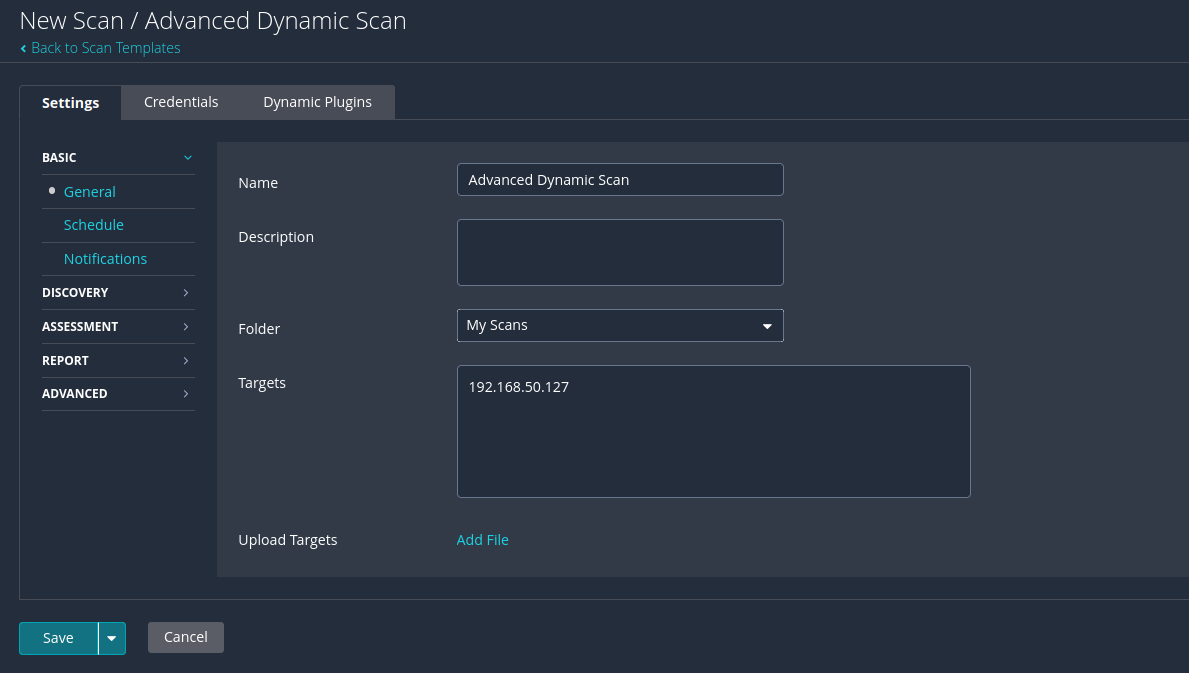Switch to the Dynamic Plugins tab
1189x673 pixels.
317,102
